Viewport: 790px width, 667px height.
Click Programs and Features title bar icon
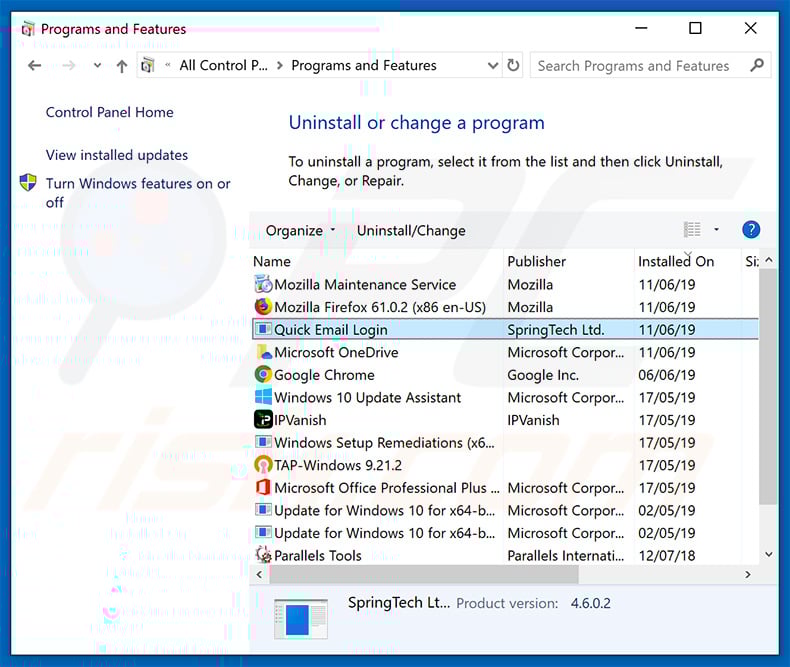pos(28,29)
